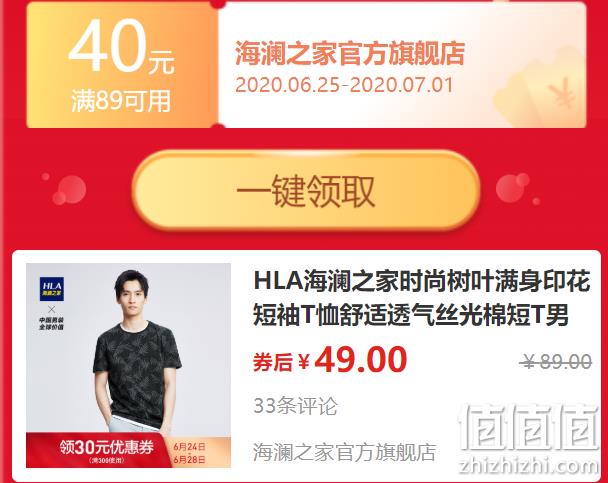Click the 中国男装 全球价值 badge
Image resolution: width=608 pixels, height=483 pixels.
point(51,323)
